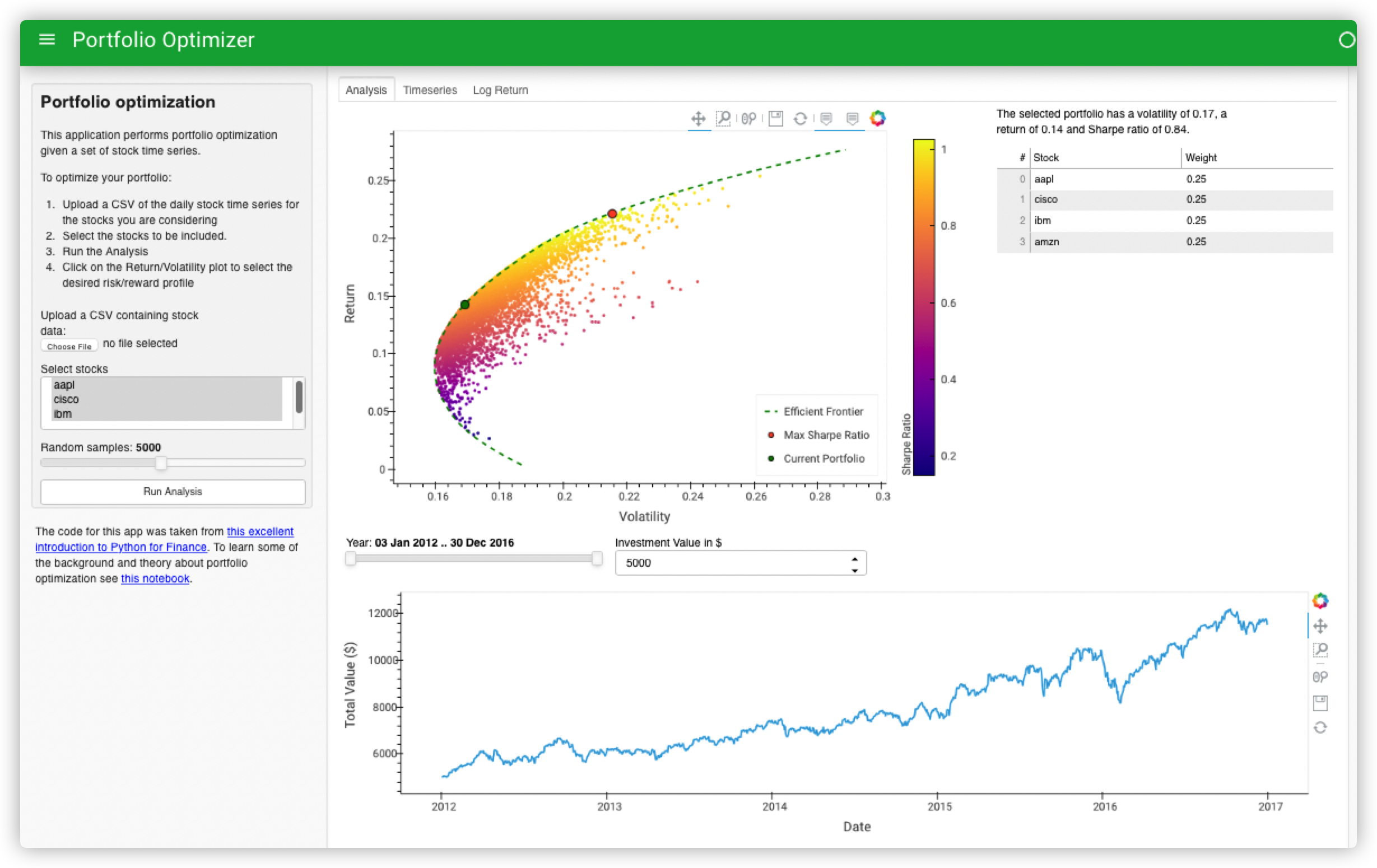
Task: Toggle Wheel Zoom beside the Total Value chart
Action: pyautogui.click(x=1320, y=677)
